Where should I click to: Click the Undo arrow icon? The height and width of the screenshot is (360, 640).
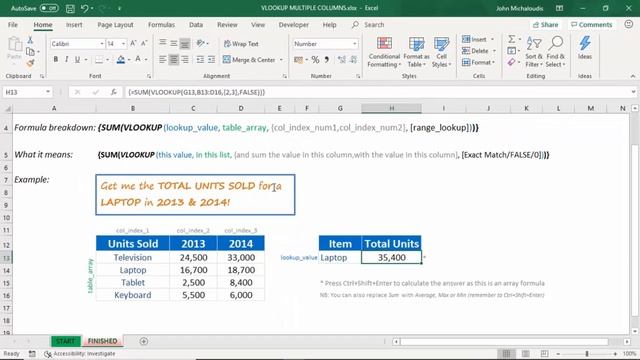coord(84,8)
